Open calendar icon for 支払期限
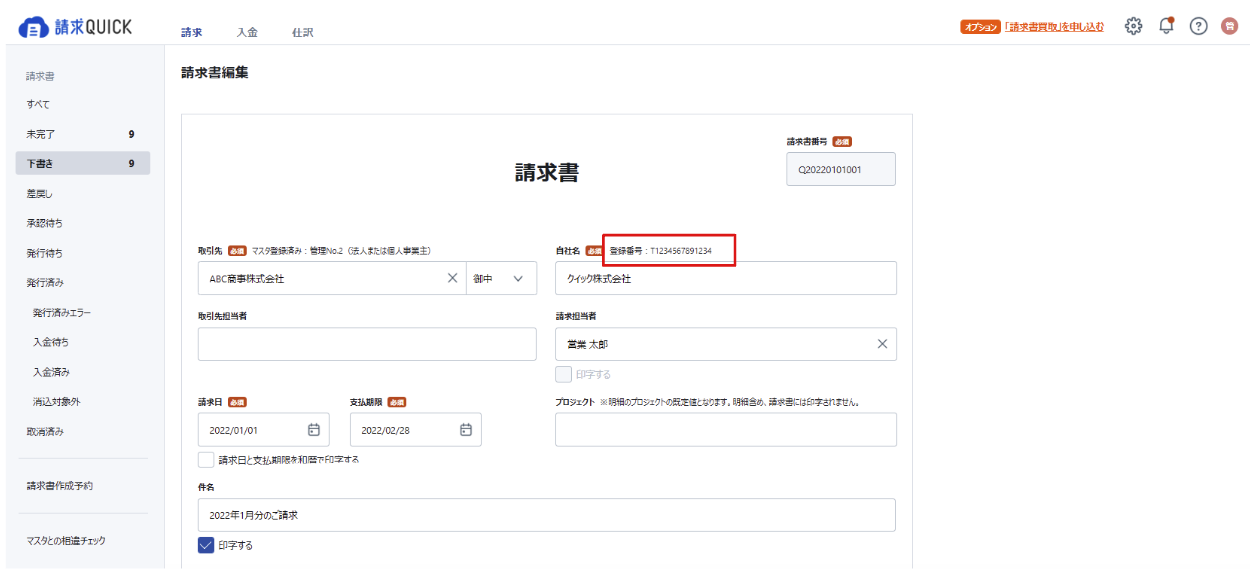The height and width of the screenshot is (576, 1250). coord(465,430)
